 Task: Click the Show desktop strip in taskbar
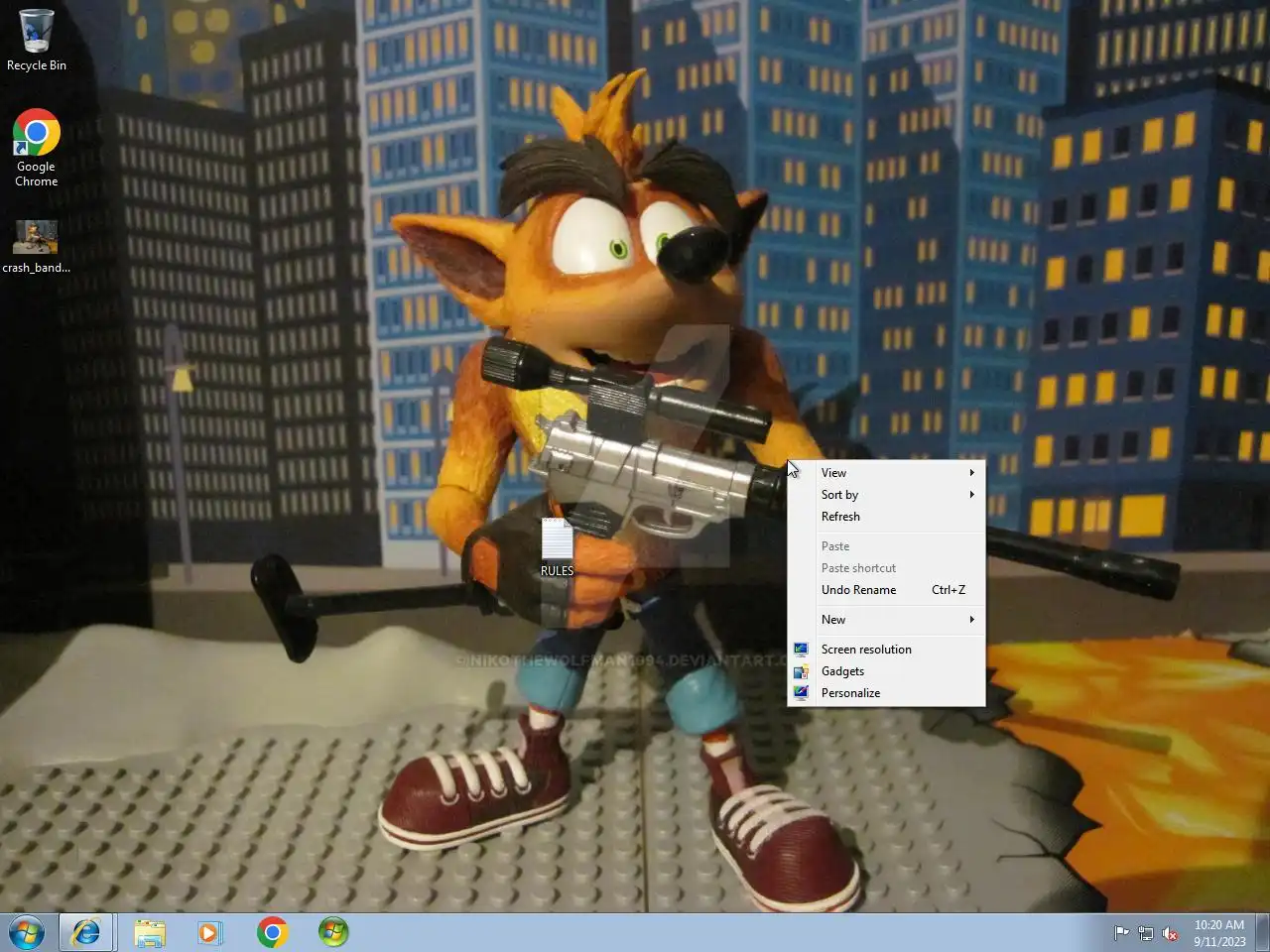tap(1262, 932)
